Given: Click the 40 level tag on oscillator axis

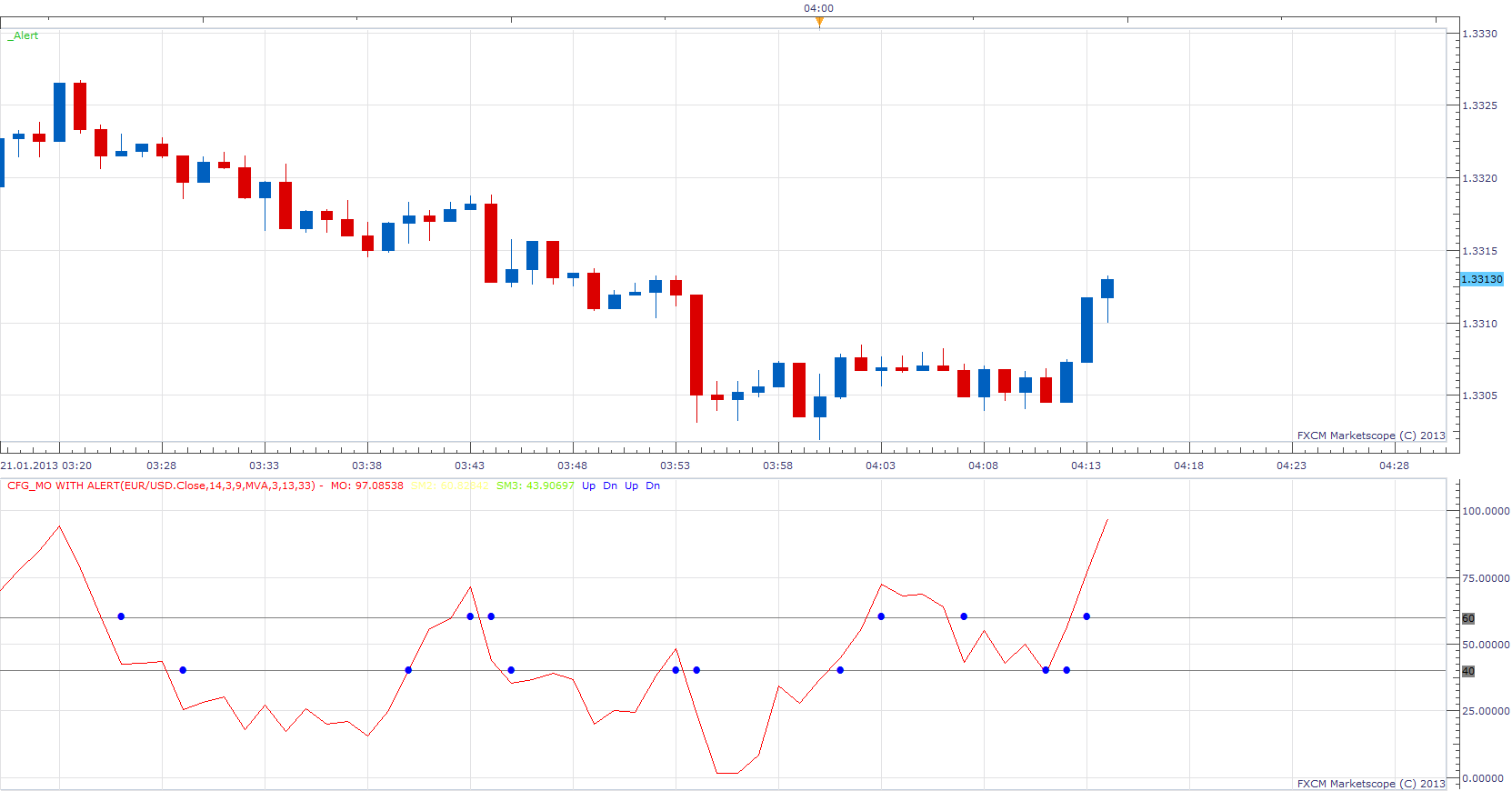Looking at the screenshot, I should (x=1468, y=671).
